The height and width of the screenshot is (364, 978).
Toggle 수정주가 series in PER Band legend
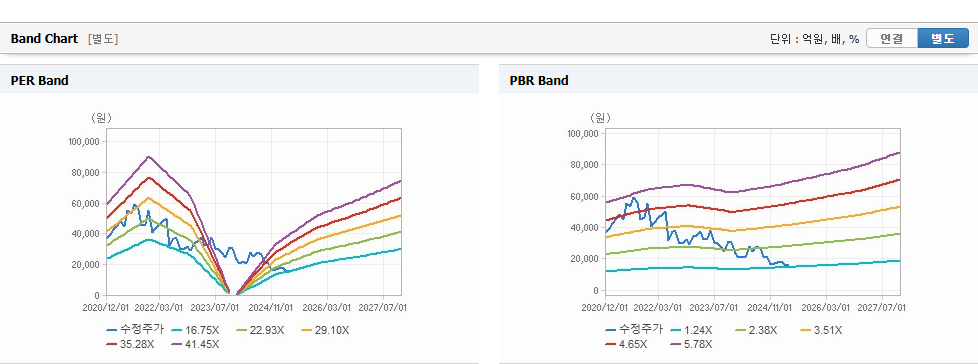136,330
